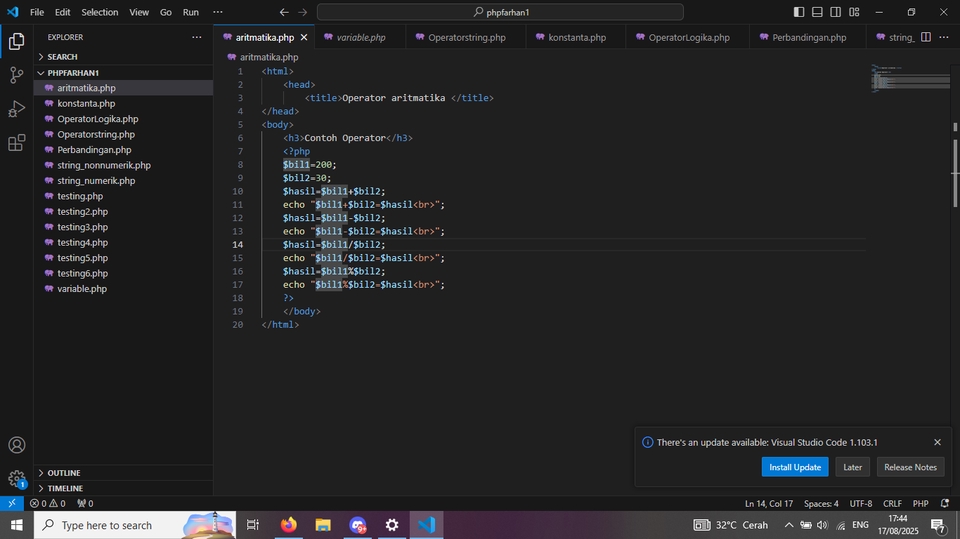Click the editor minimap preview
The width and height of the screenshot is (960, 539).
click(x=909, y=80)
